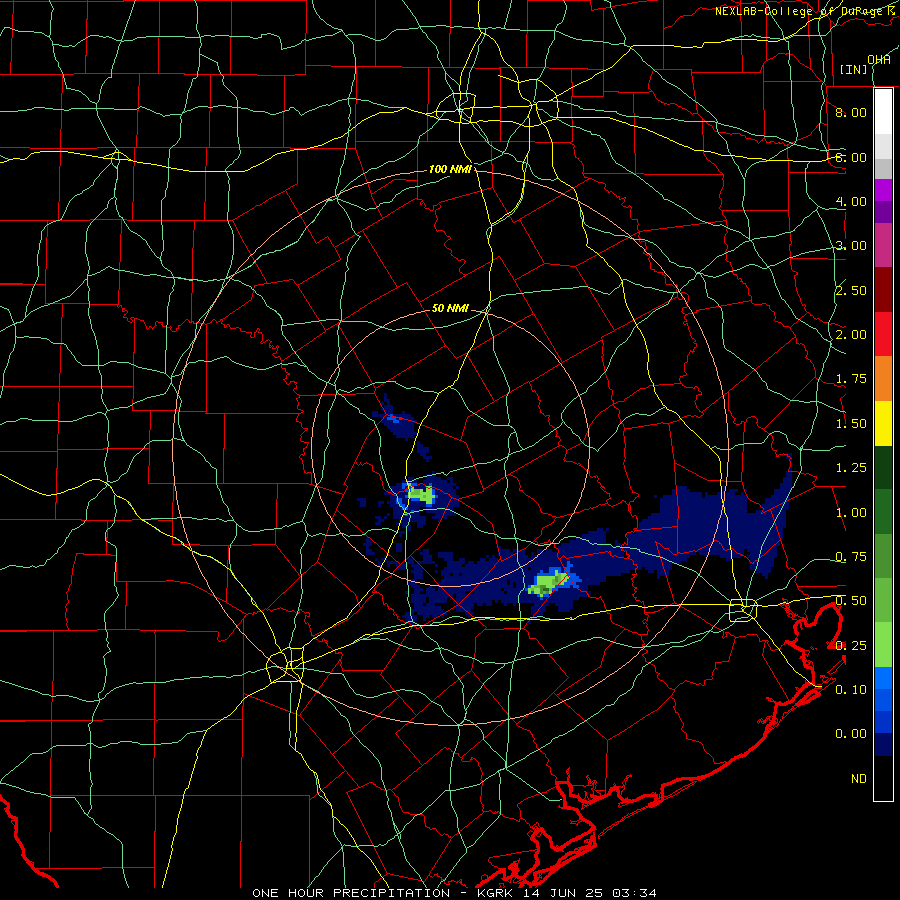
Task: Click the yellow 1.50 legend swatch
Action: click(x=883, y=423)
